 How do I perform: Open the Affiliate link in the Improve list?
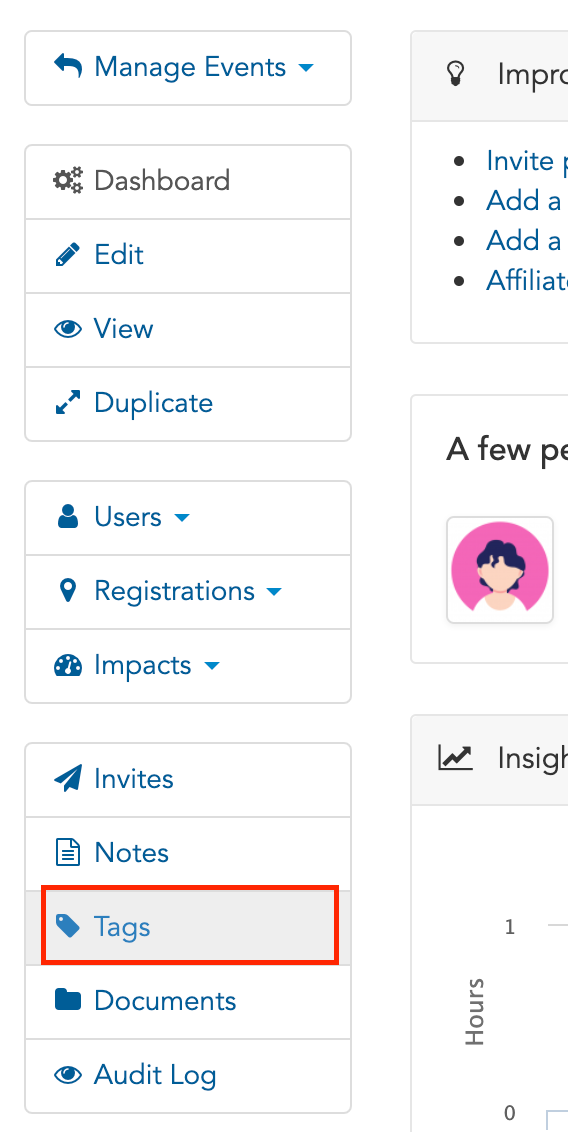tap(527, 279)
